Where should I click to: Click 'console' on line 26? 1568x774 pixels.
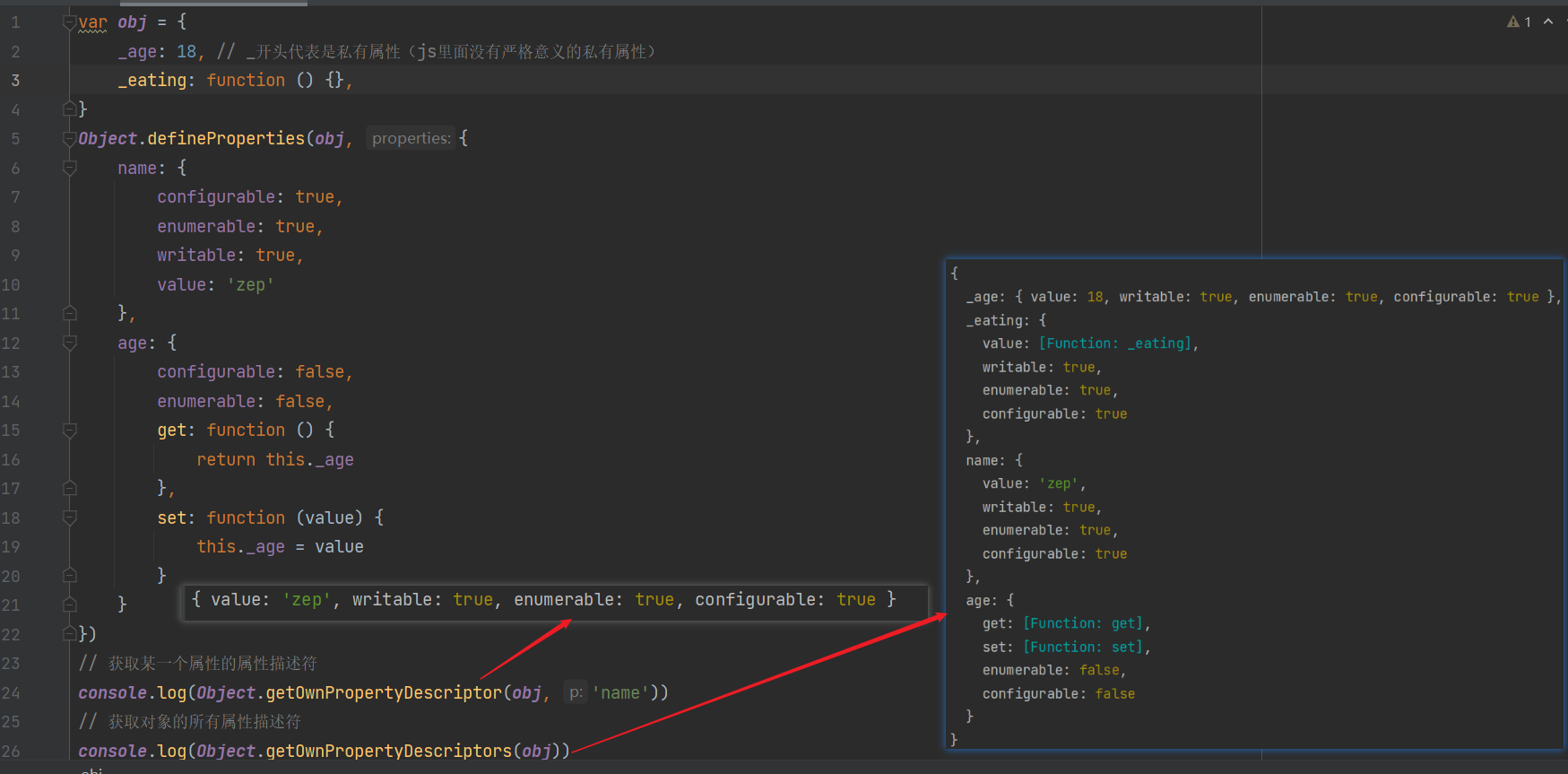112,751
